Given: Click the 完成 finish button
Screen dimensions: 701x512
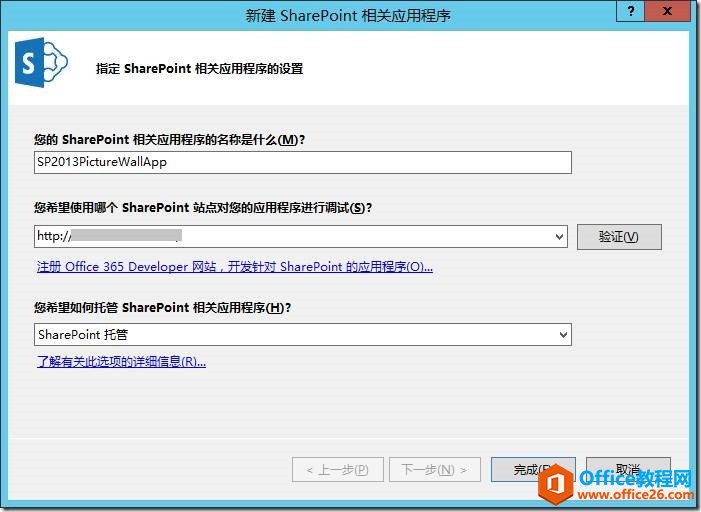Looking at the screenshot, I should coord(533,470).
